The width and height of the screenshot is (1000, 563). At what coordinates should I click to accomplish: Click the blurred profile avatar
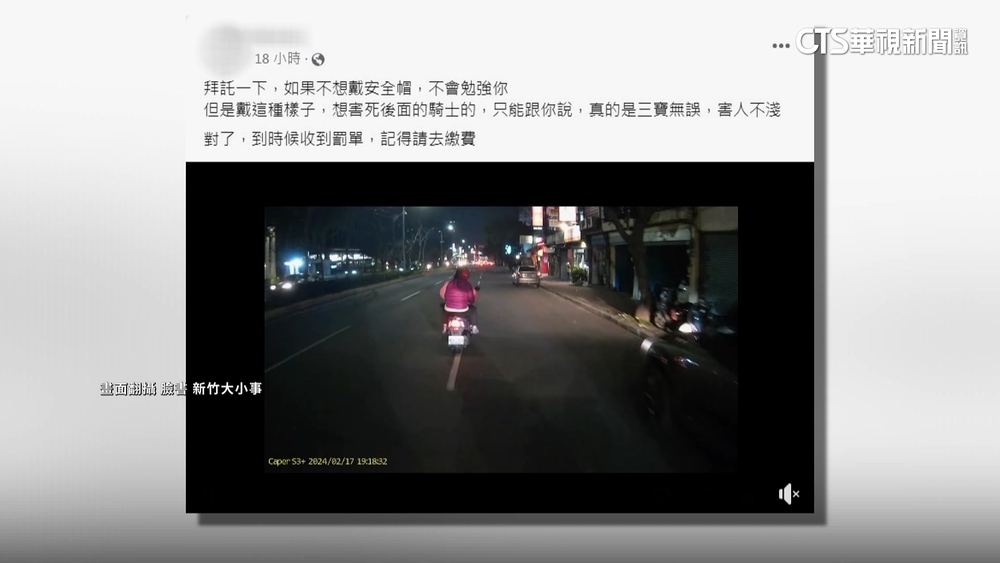click(225, 48)
